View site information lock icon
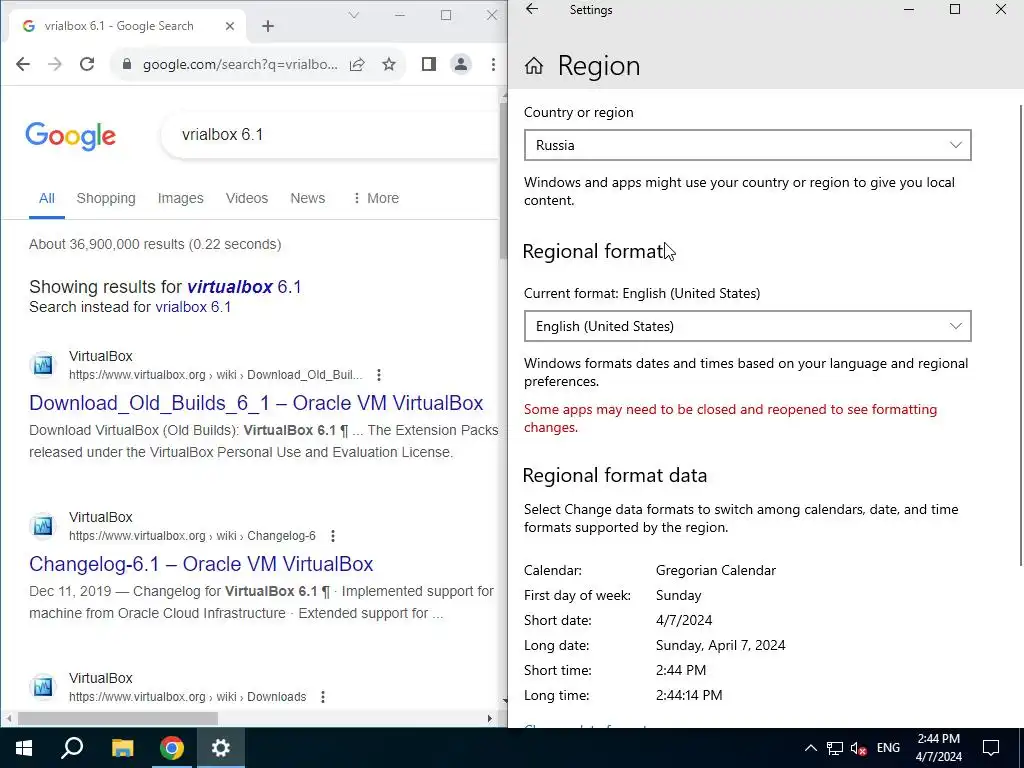 (x=127, y=64)
